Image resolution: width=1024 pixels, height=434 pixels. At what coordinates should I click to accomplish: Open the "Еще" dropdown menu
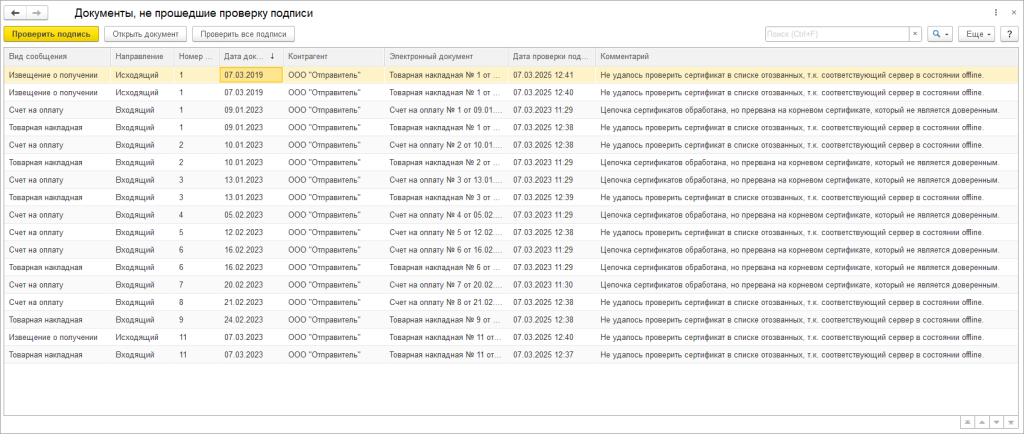point(975,34)
